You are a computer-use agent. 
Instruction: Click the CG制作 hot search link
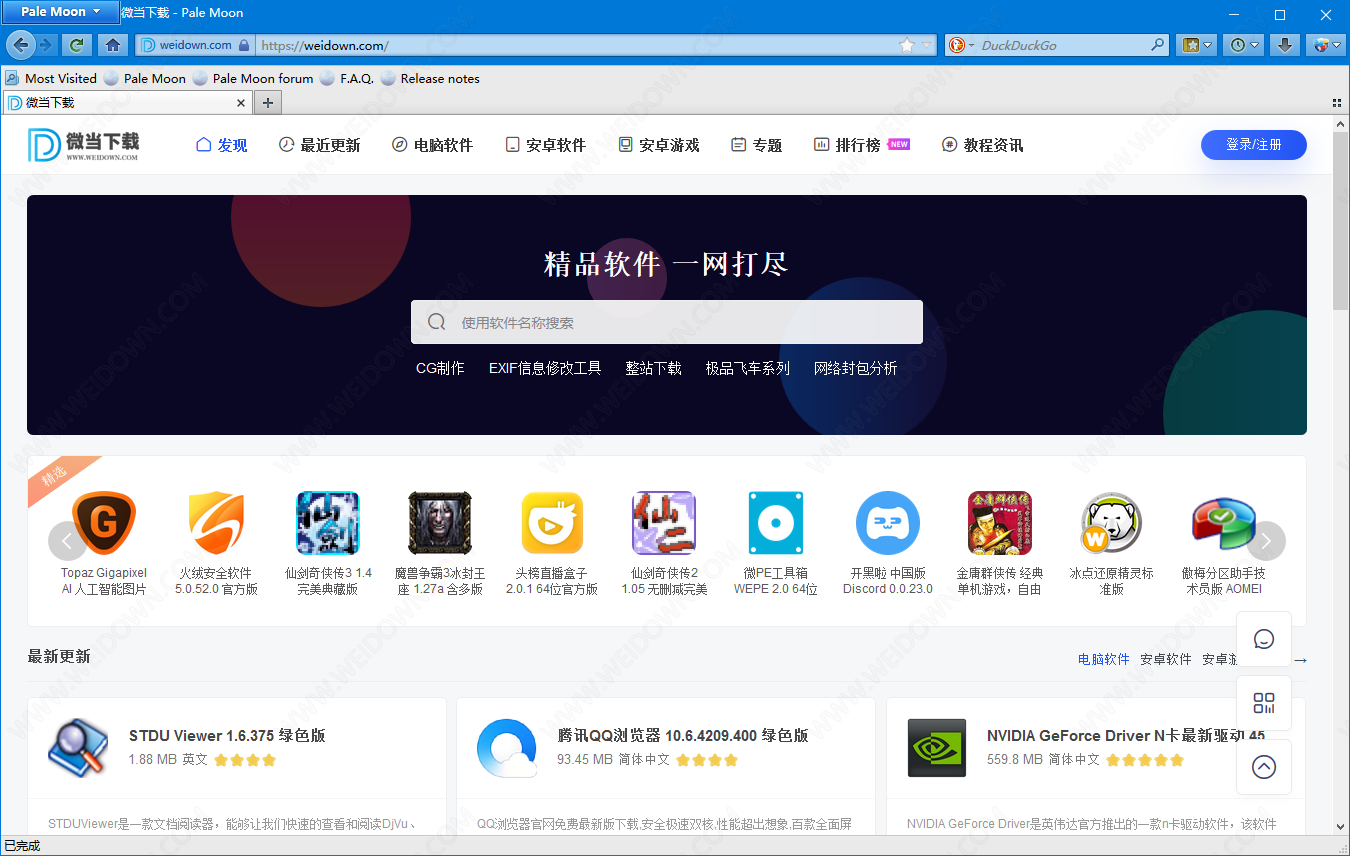[x=440, y=368]
